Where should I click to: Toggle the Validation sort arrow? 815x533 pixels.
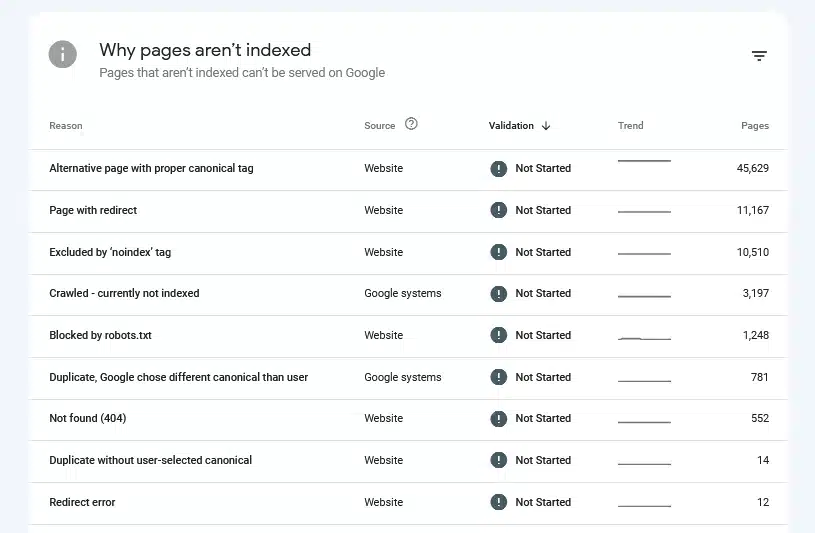click(x=546, y=126)
